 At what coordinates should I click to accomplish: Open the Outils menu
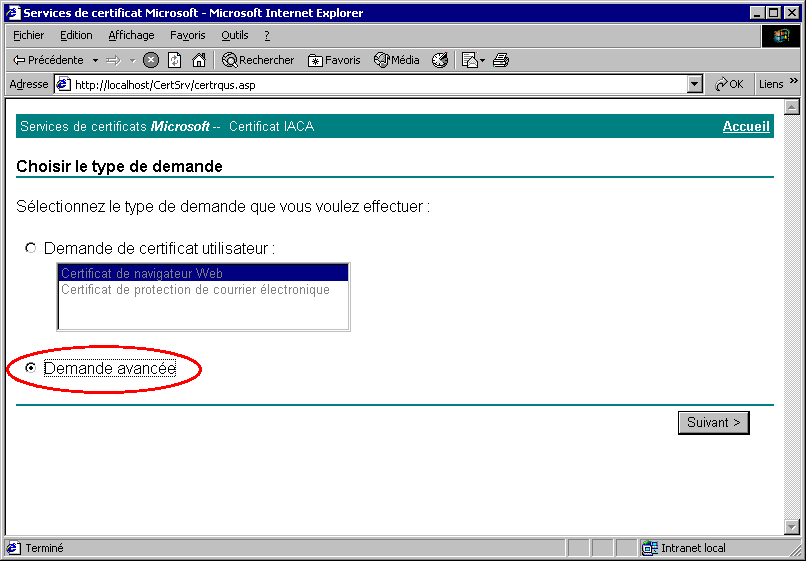[x=235, y=35]
